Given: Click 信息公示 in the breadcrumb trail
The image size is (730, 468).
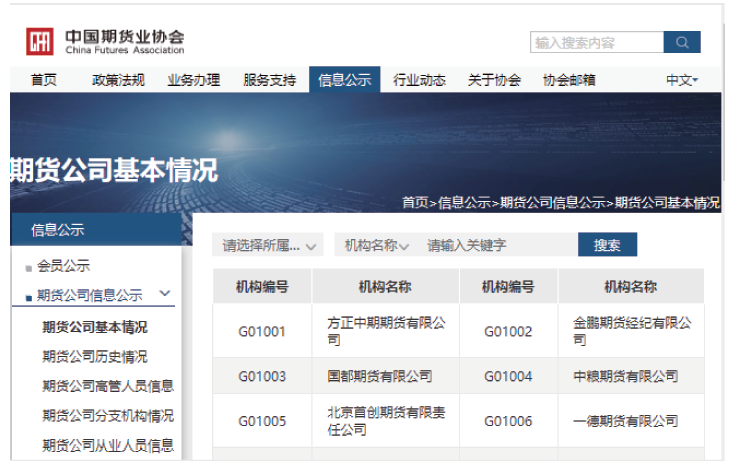Looking at the screenshot, I should click(465, 203).
